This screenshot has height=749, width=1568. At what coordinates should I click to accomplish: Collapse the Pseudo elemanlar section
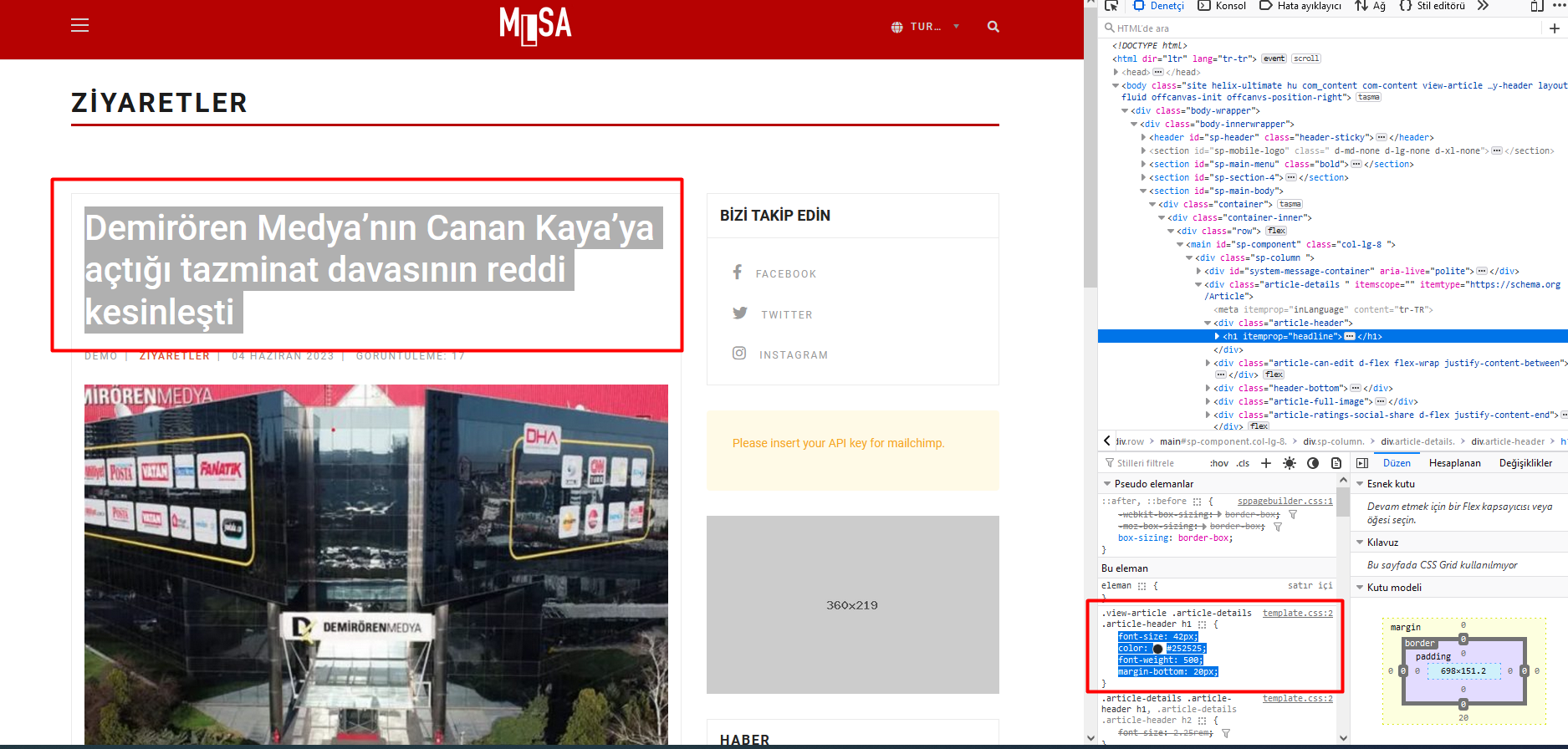pyautogui.click(x=1107, y=484)
